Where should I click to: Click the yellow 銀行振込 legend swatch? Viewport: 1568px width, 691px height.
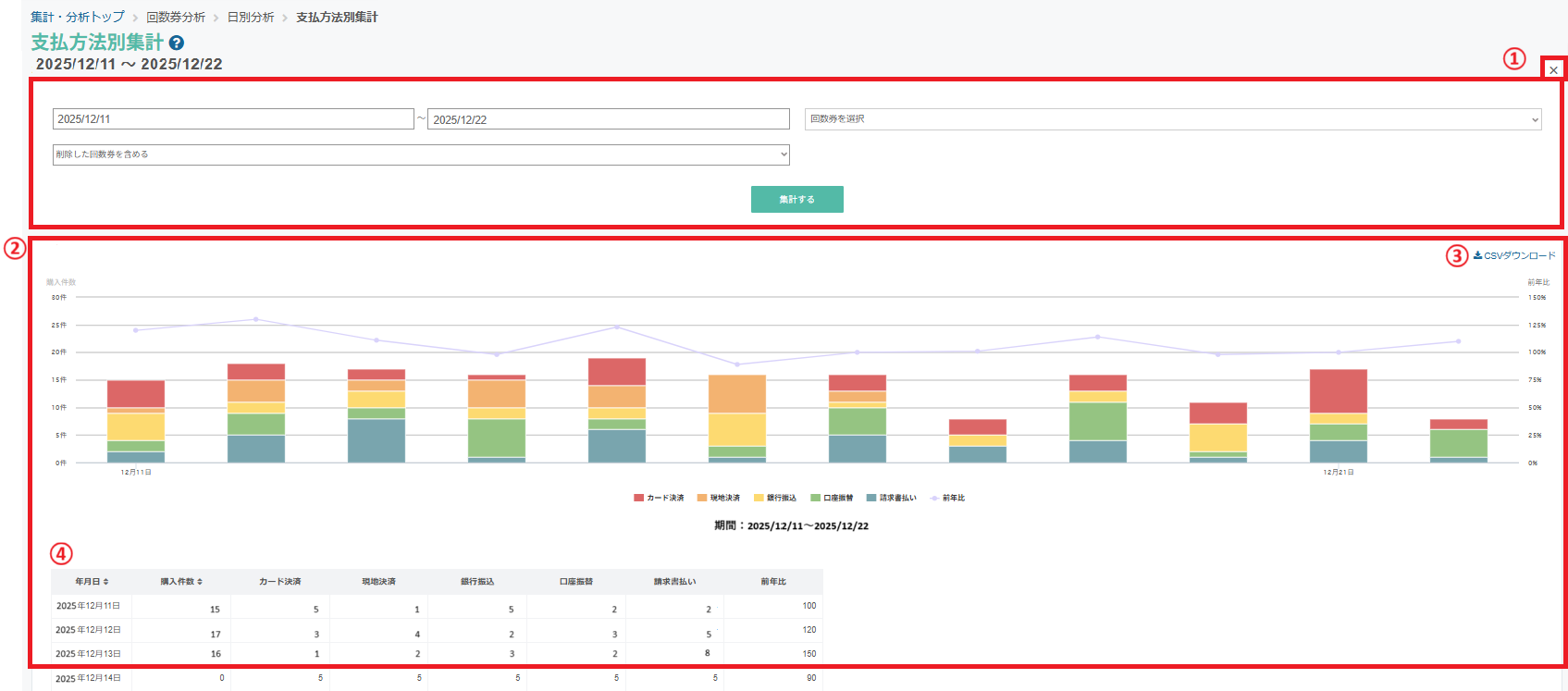point(759,498)
